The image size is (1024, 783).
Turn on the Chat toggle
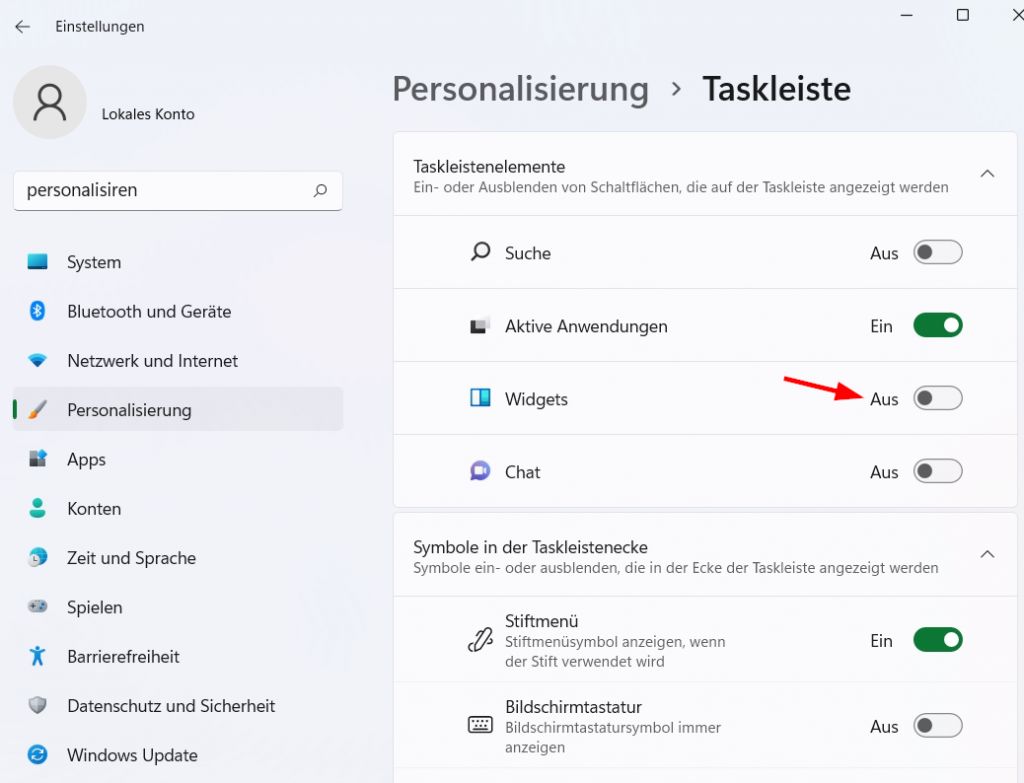point(937,471)
